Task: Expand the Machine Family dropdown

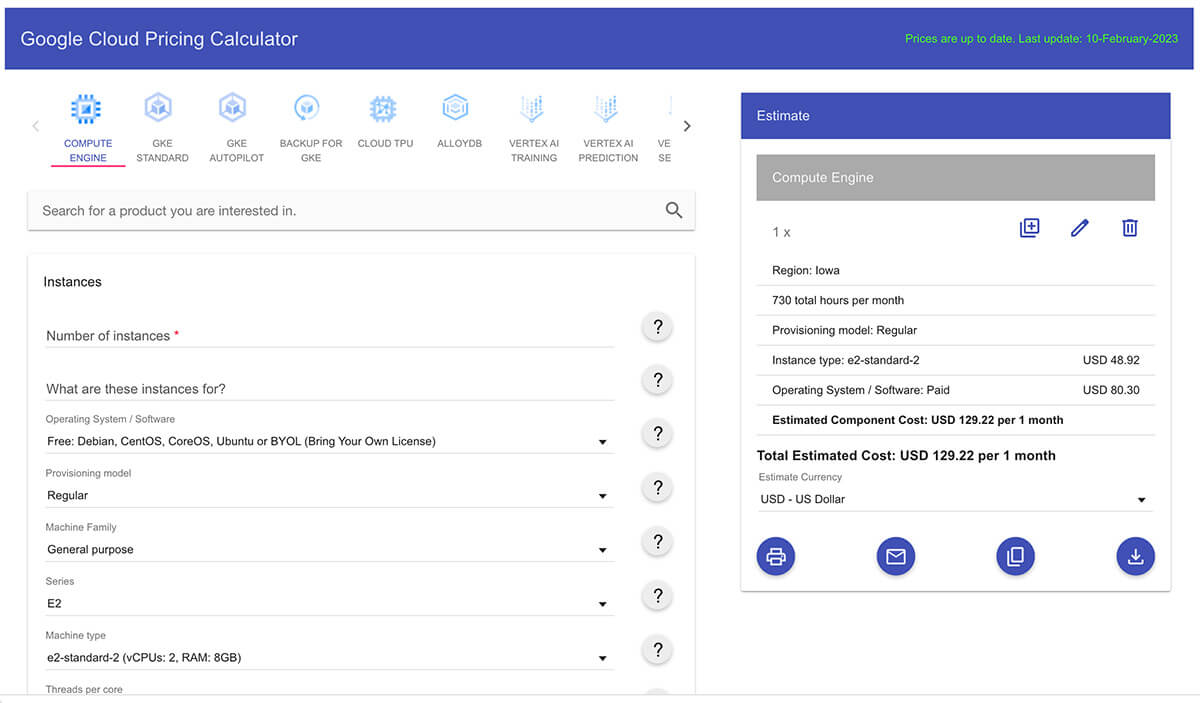Action: pos(330,549)
